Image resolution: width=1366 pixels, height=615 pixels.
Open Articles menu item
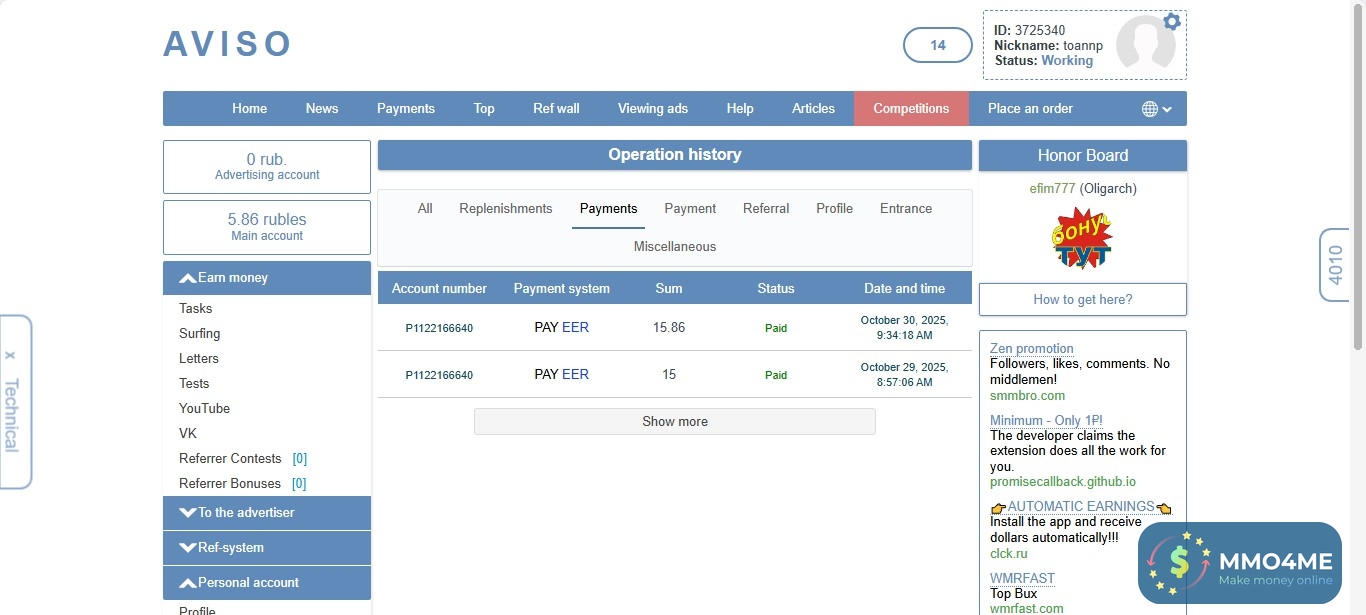pos(813,109)
